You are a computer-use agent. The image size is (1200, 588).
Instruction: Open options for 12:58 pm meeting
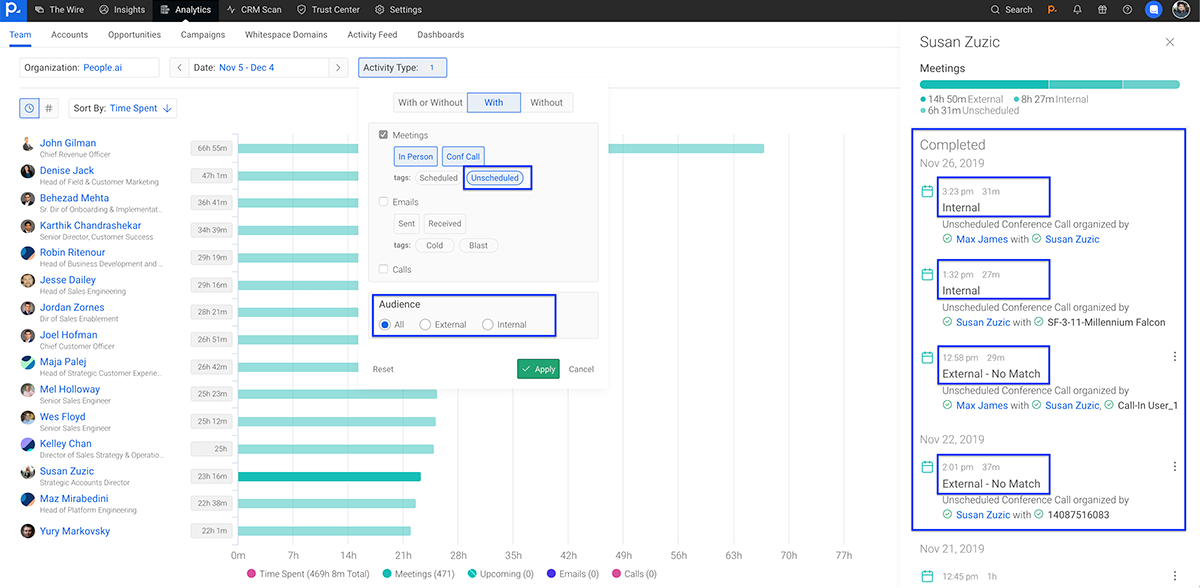pyautogui.click(x=1174, y=357)
